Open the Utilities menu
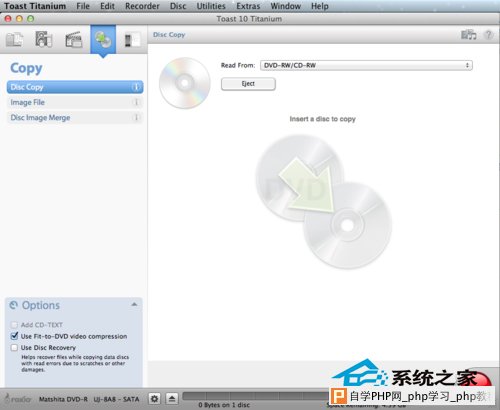 [211, 6]
